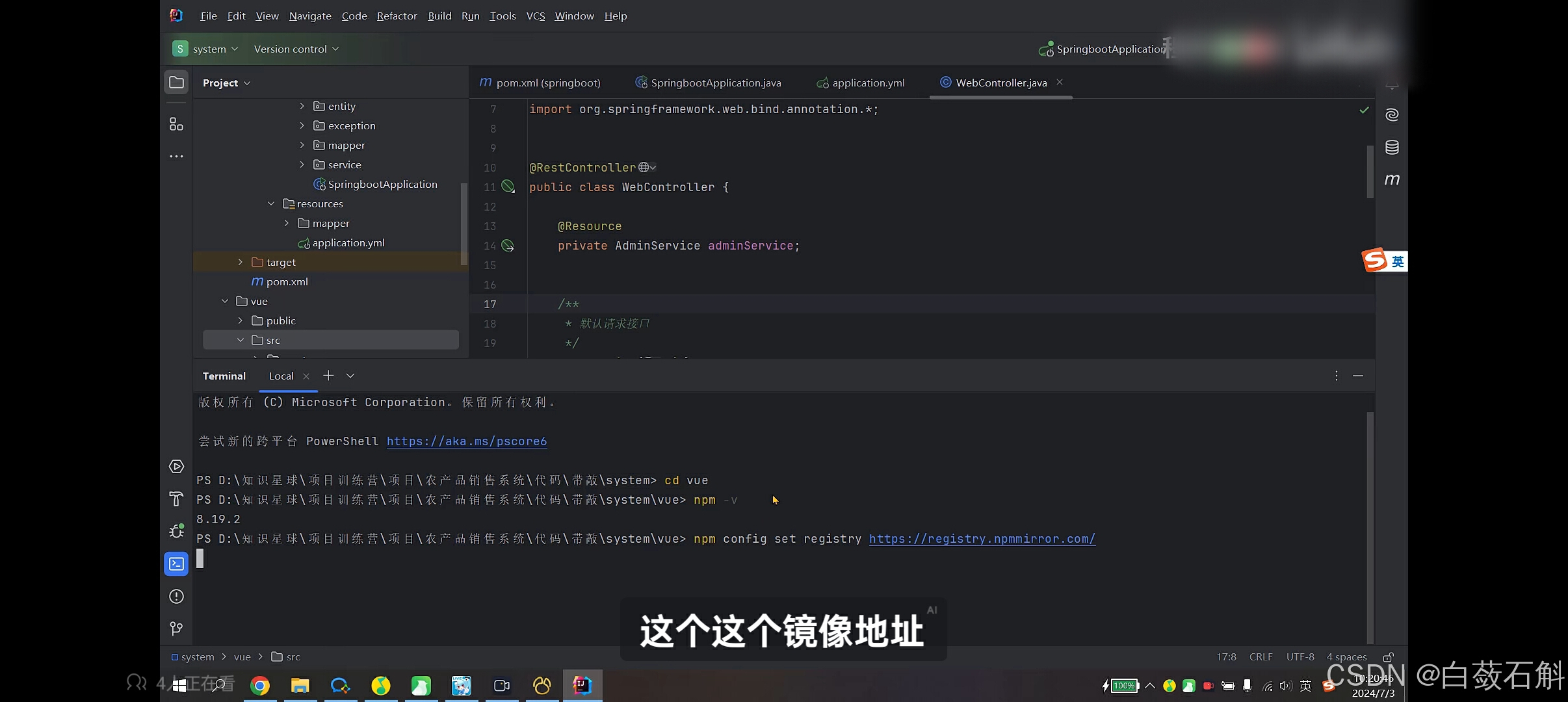Open the Debug bug tool window
This screenshot has width=1568, height=702.
tap(176, 531)
